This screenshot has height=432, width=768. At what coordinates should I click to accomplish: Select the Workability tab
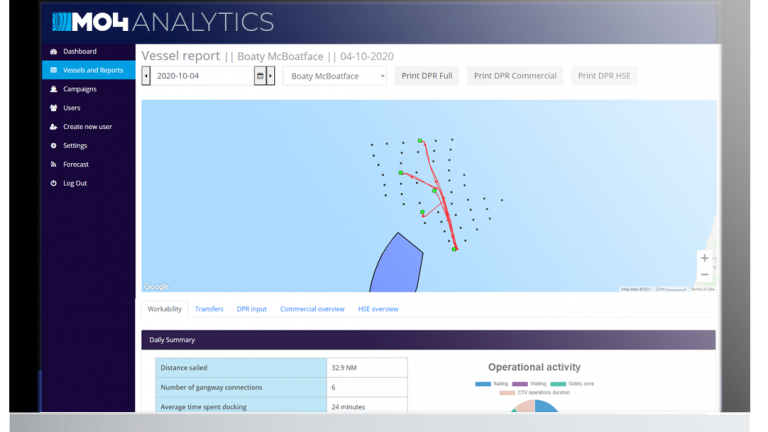click(165, 309)
